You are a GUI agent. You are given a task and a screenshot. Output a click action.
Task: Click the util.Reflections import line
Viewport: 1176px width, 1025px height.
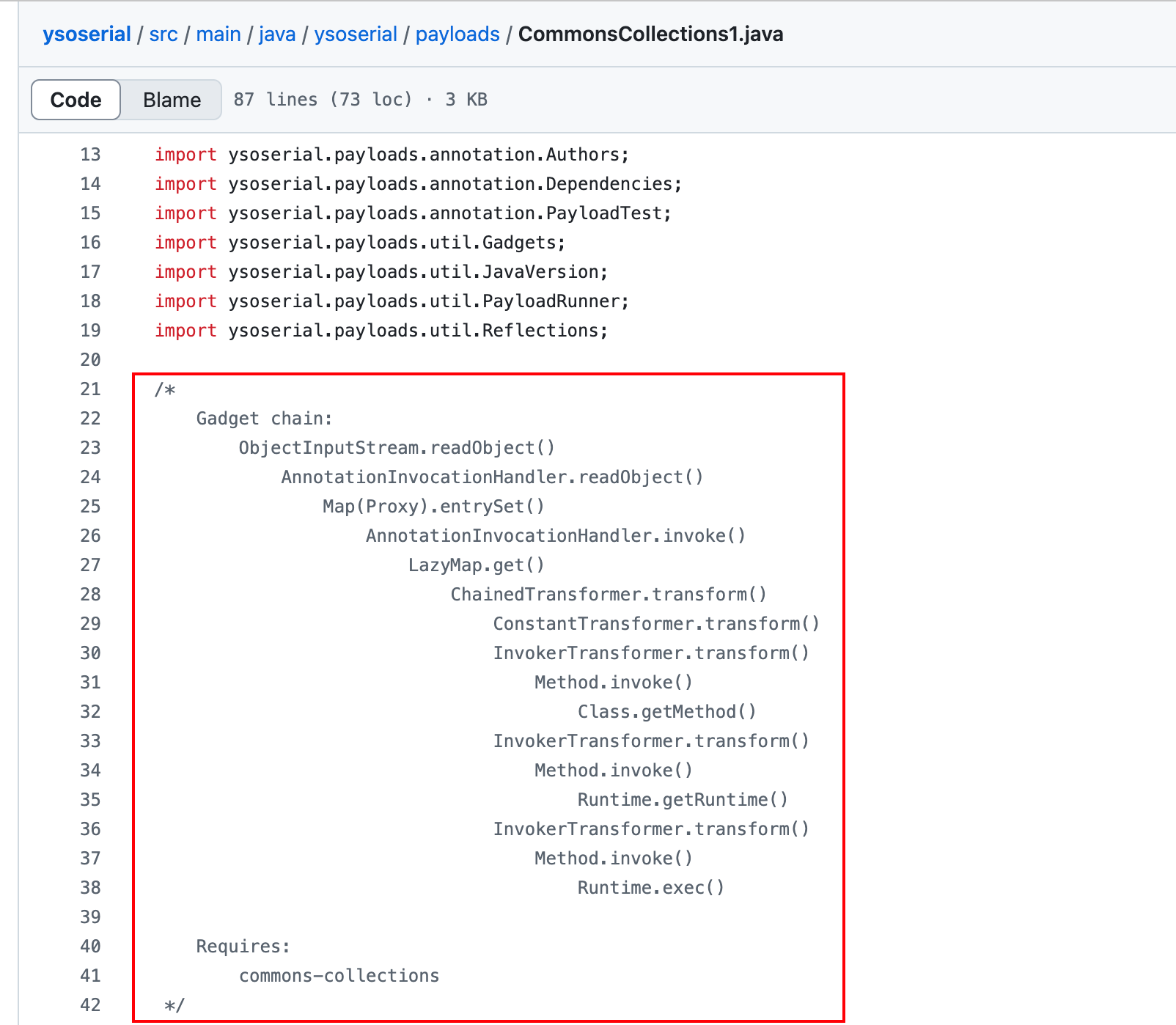click(381, 331)
